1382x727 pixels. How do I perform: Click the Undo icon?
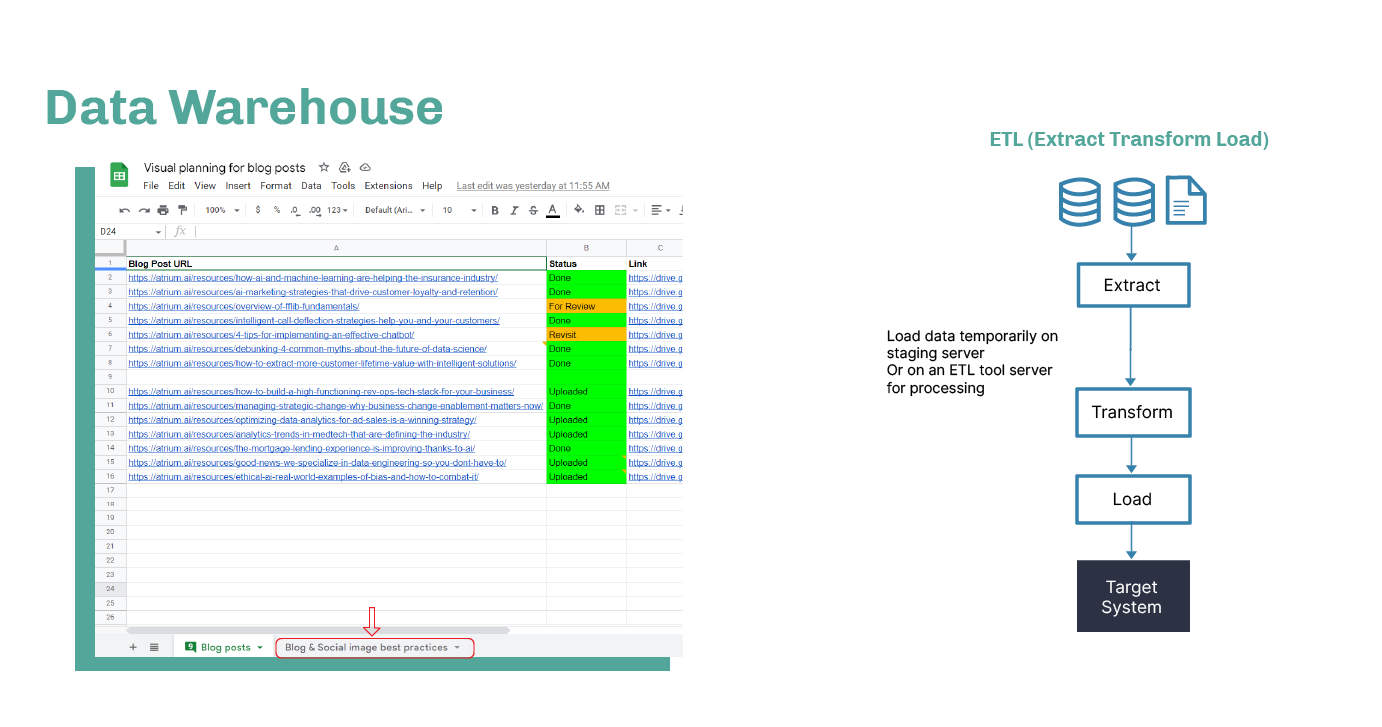124,210
